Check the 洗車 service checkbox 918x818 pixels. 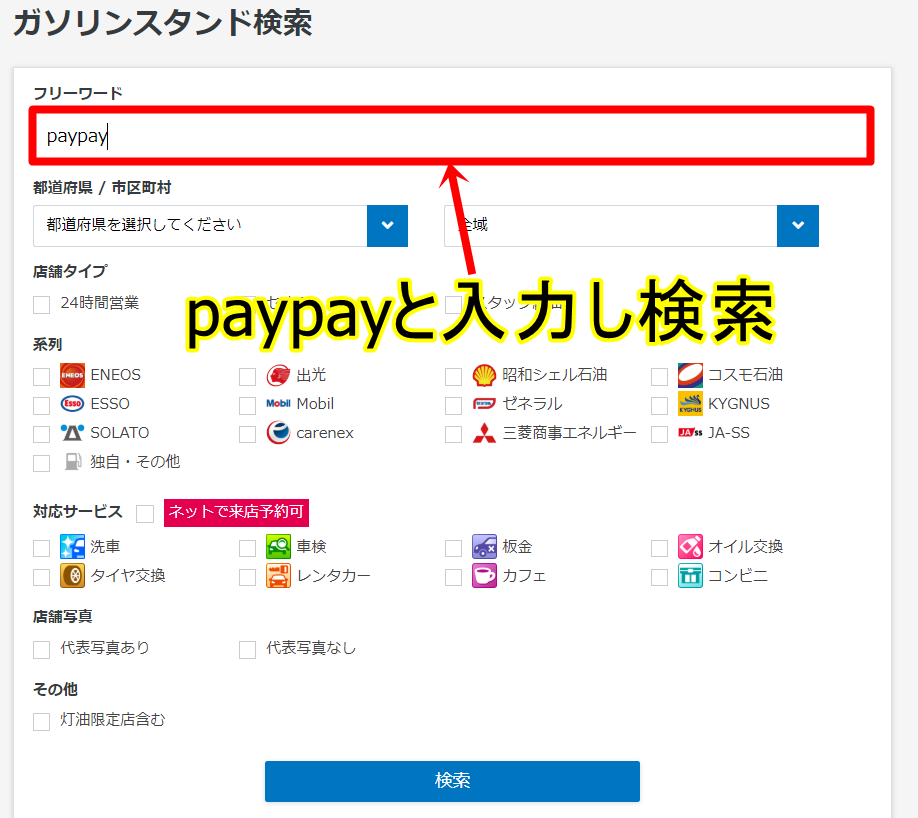point(42,548)
